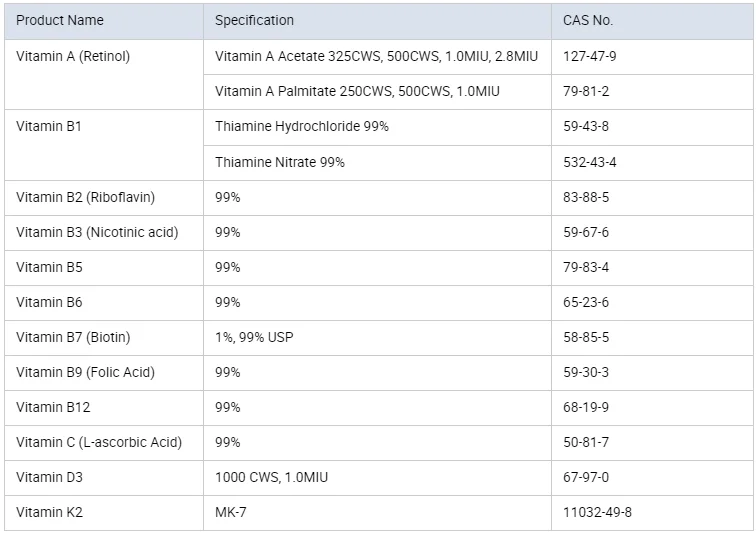Click the 1%, 99% USP Biotin specification
The image size is (756, 538).
pos(254,337)
